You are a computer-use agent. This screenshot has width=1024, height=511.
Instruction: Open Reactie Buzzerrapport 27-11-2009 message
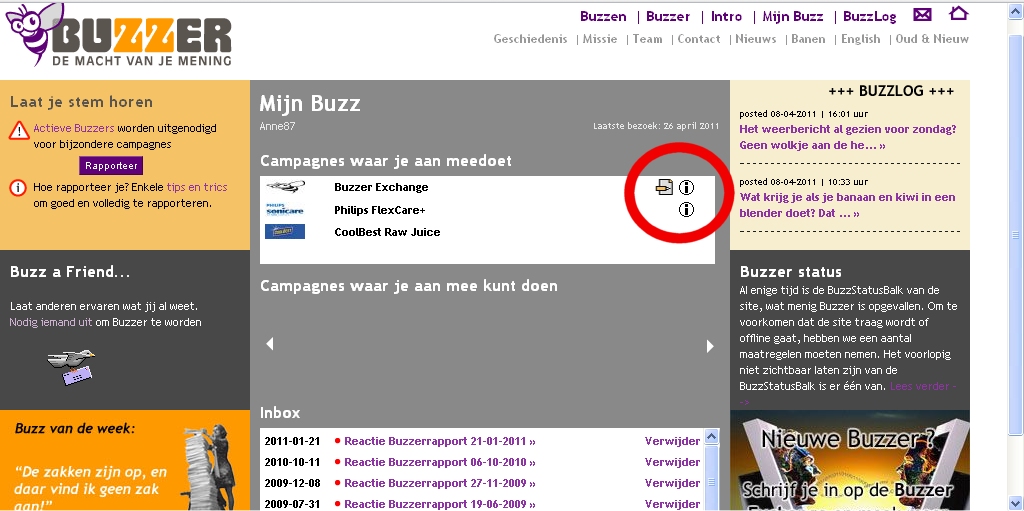click(440, 483)
